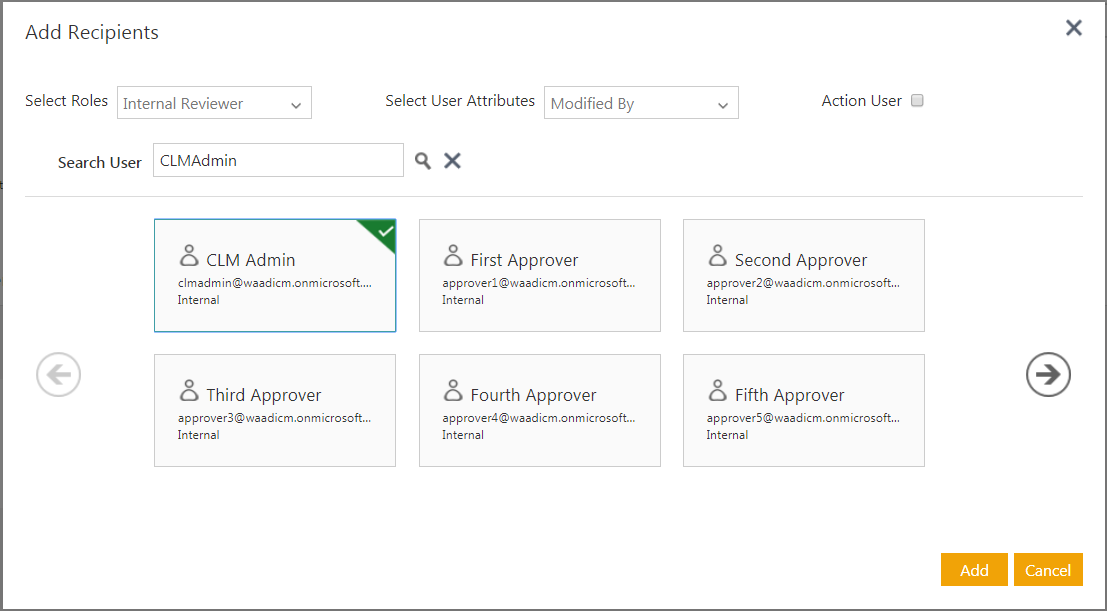Choose the approver2 email user tile
Screen dimensions: 1107x611
[803, 276]
